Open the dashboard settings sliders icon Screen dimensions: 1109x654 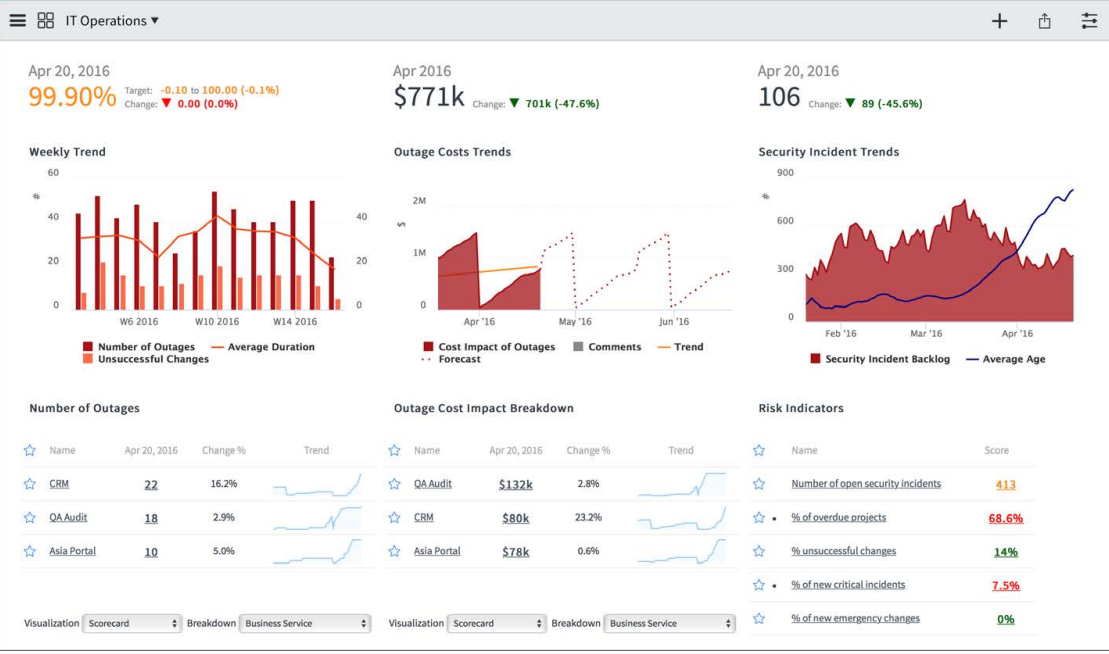click(1089, 21)
